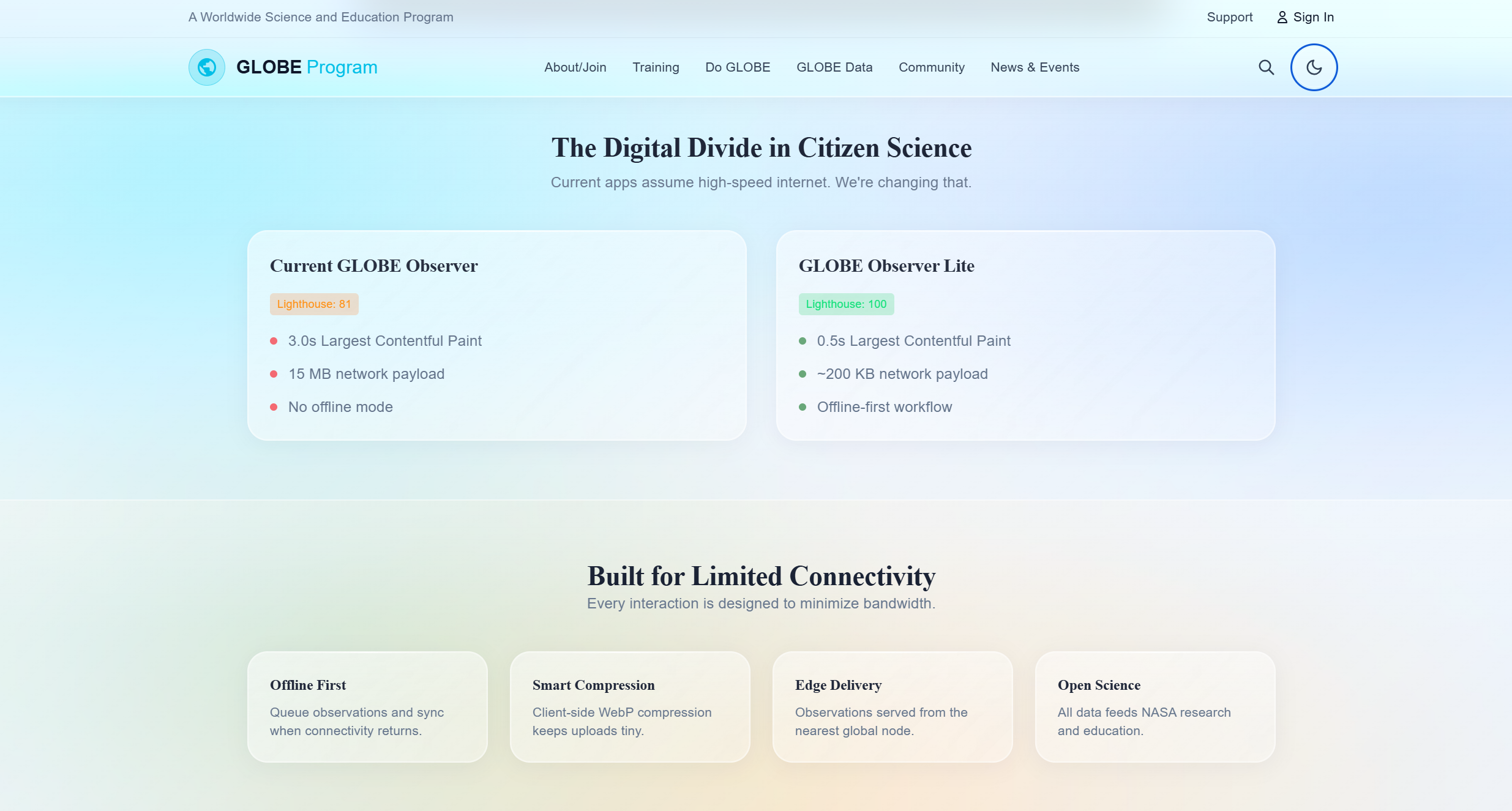Expand the Do GLOBE menu
The image size is (1512, 811).
738,67
